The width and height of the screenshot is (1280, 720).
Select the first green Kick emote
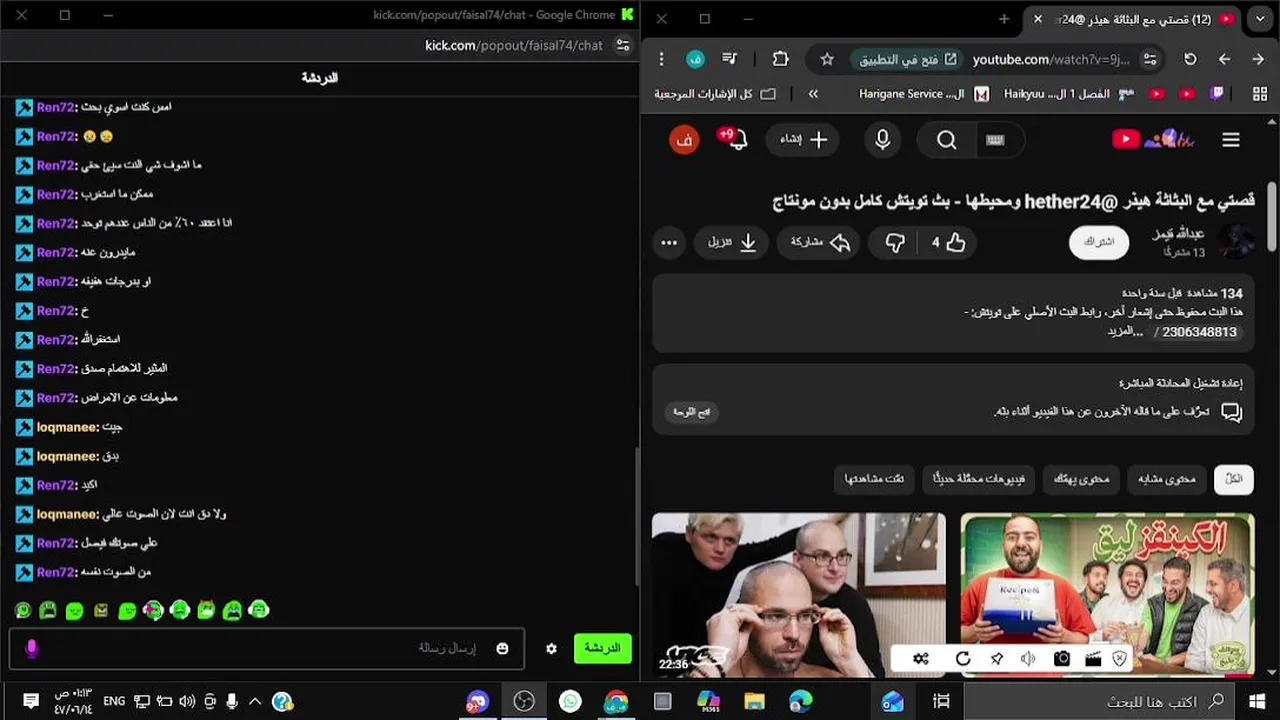point(23,610)
